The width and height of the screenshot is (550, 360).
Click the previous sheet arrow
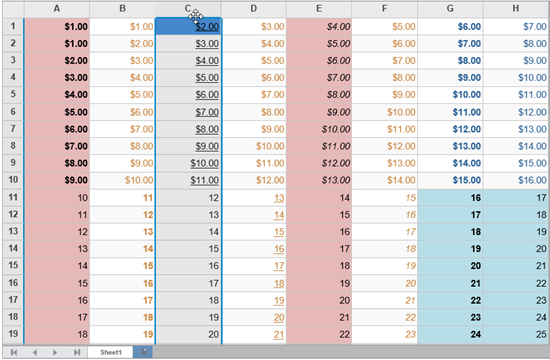(35, 352)
